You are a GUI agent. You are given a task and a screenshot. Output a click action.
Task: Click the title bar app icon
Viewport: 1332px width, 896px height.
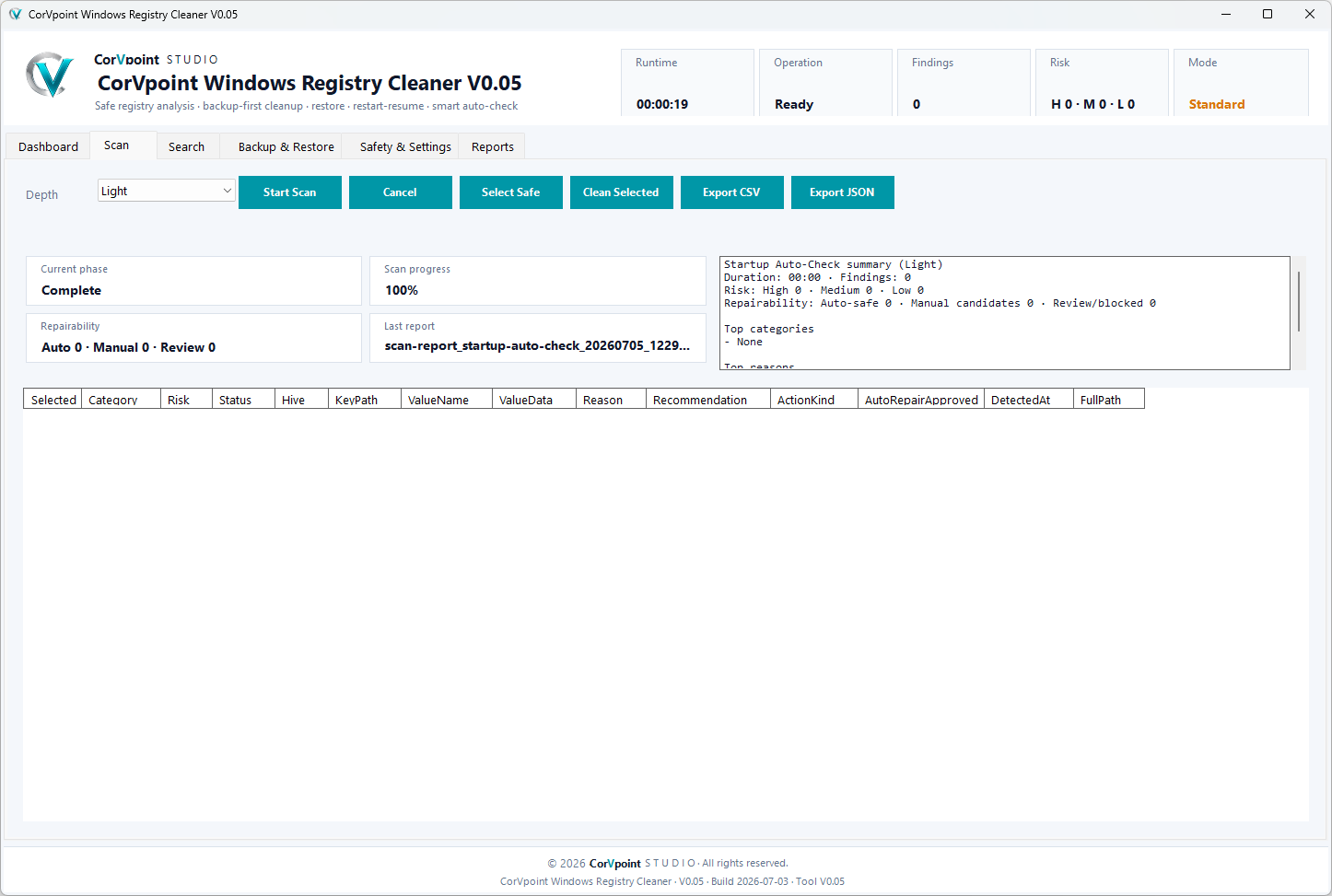point(15,14)
